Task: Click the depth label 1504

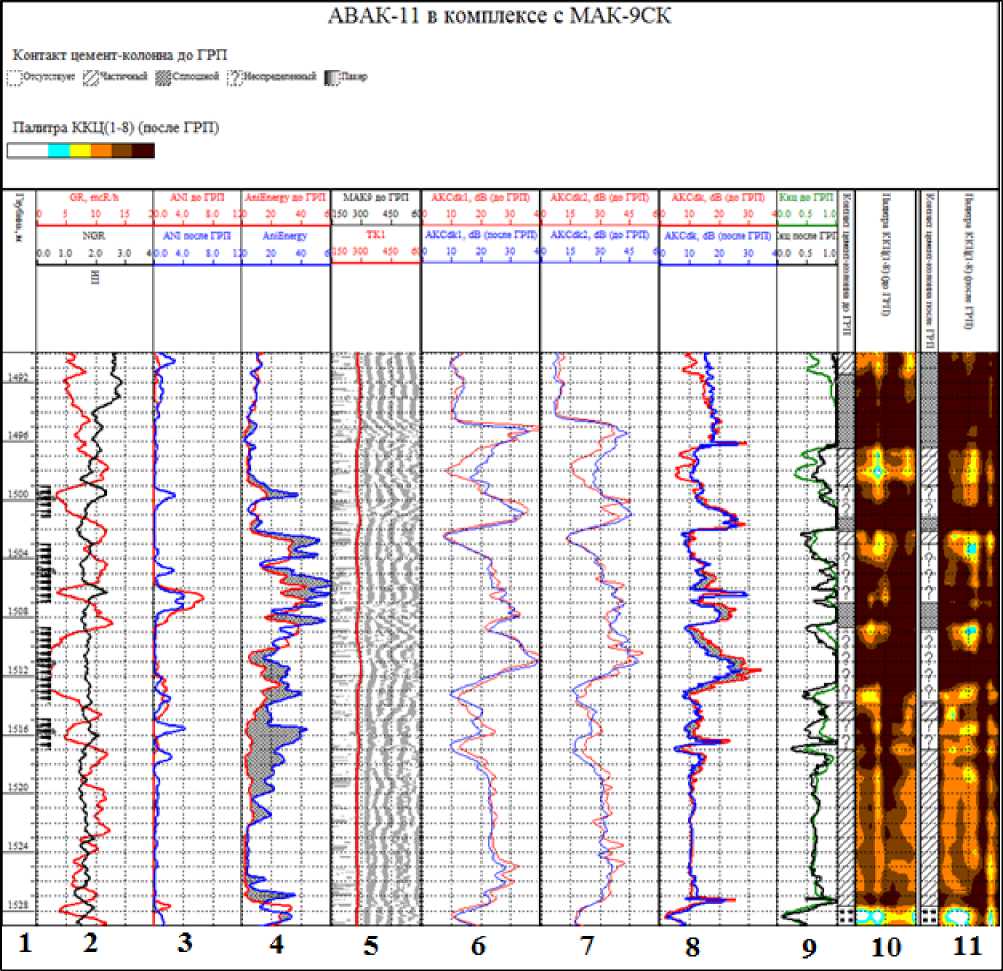Action: [x=17, y=553]
